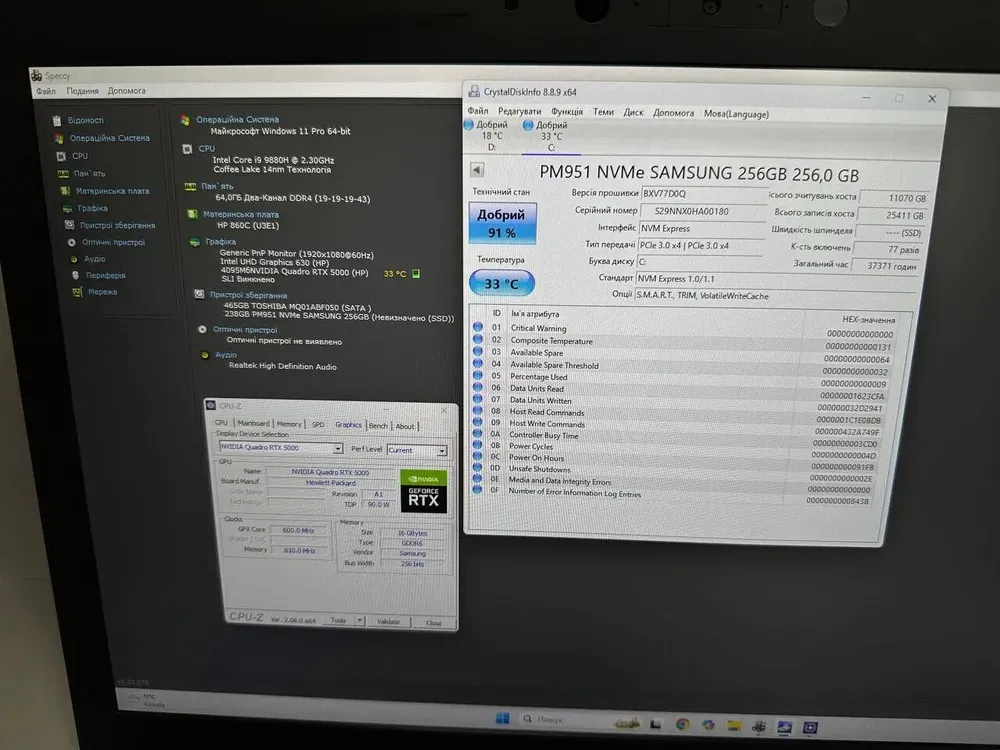Click the Windows Start button
The image size is (1000, 750).
502,719
